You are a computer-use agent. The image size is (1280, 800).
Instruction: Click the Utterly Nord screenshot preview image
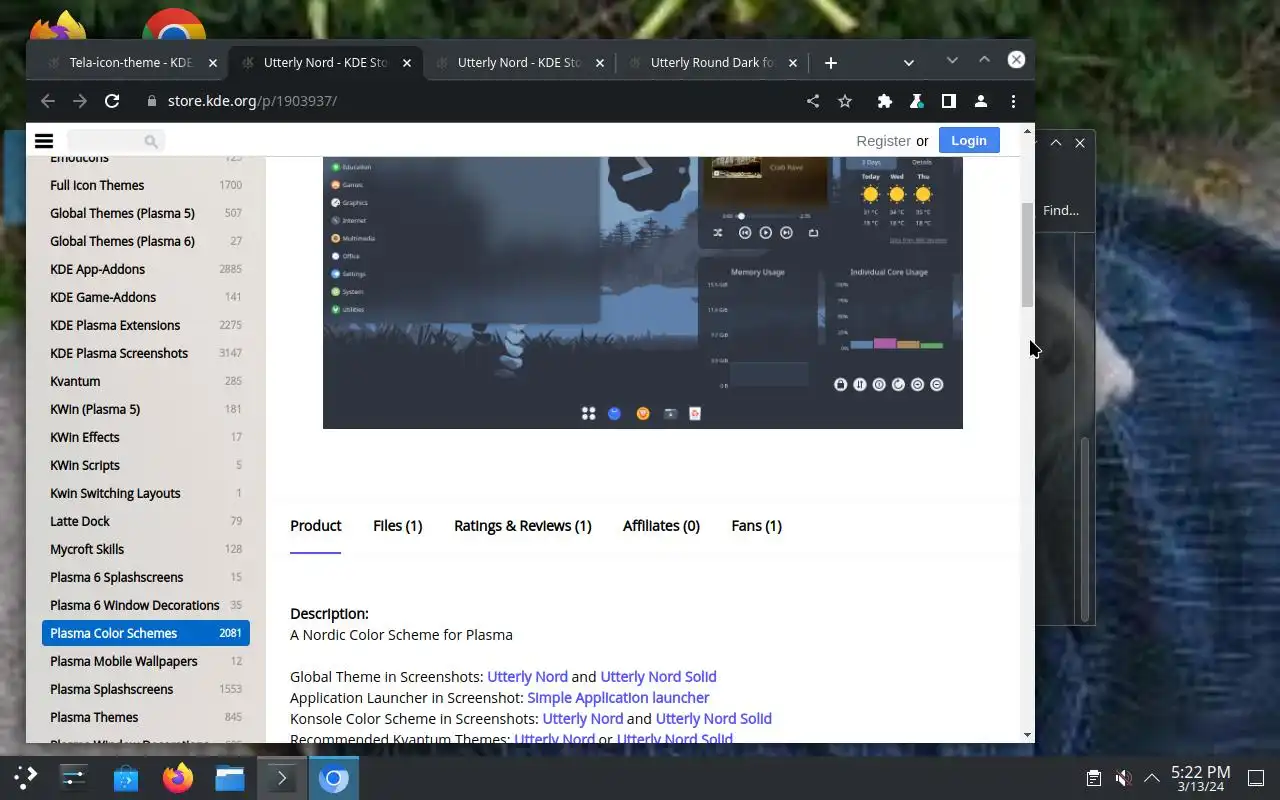[643, 292]
